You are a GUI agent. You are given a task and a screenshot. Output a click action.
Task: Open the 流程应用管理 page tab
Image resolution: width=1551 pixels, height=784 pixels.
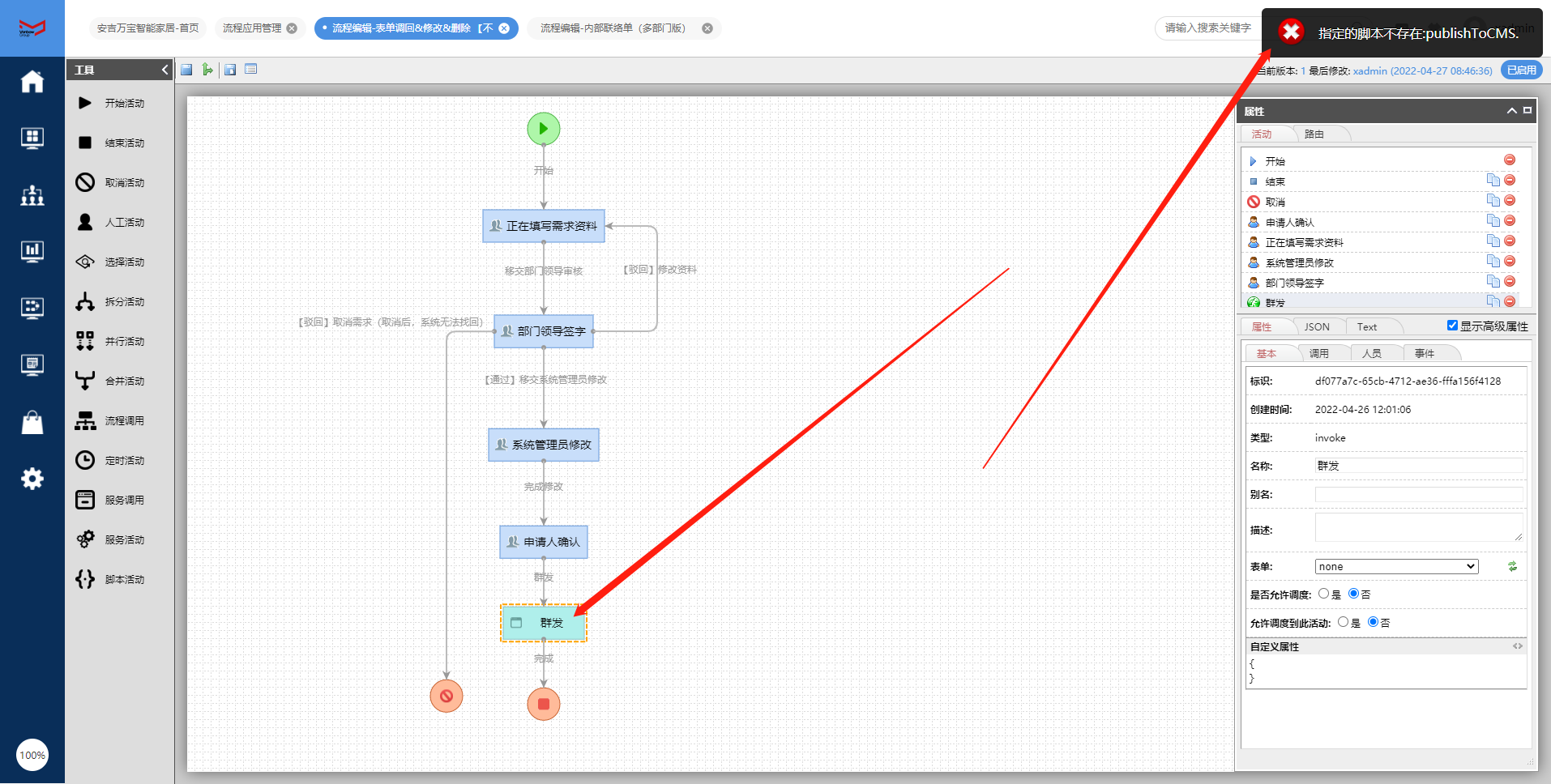tap(252, 28)
